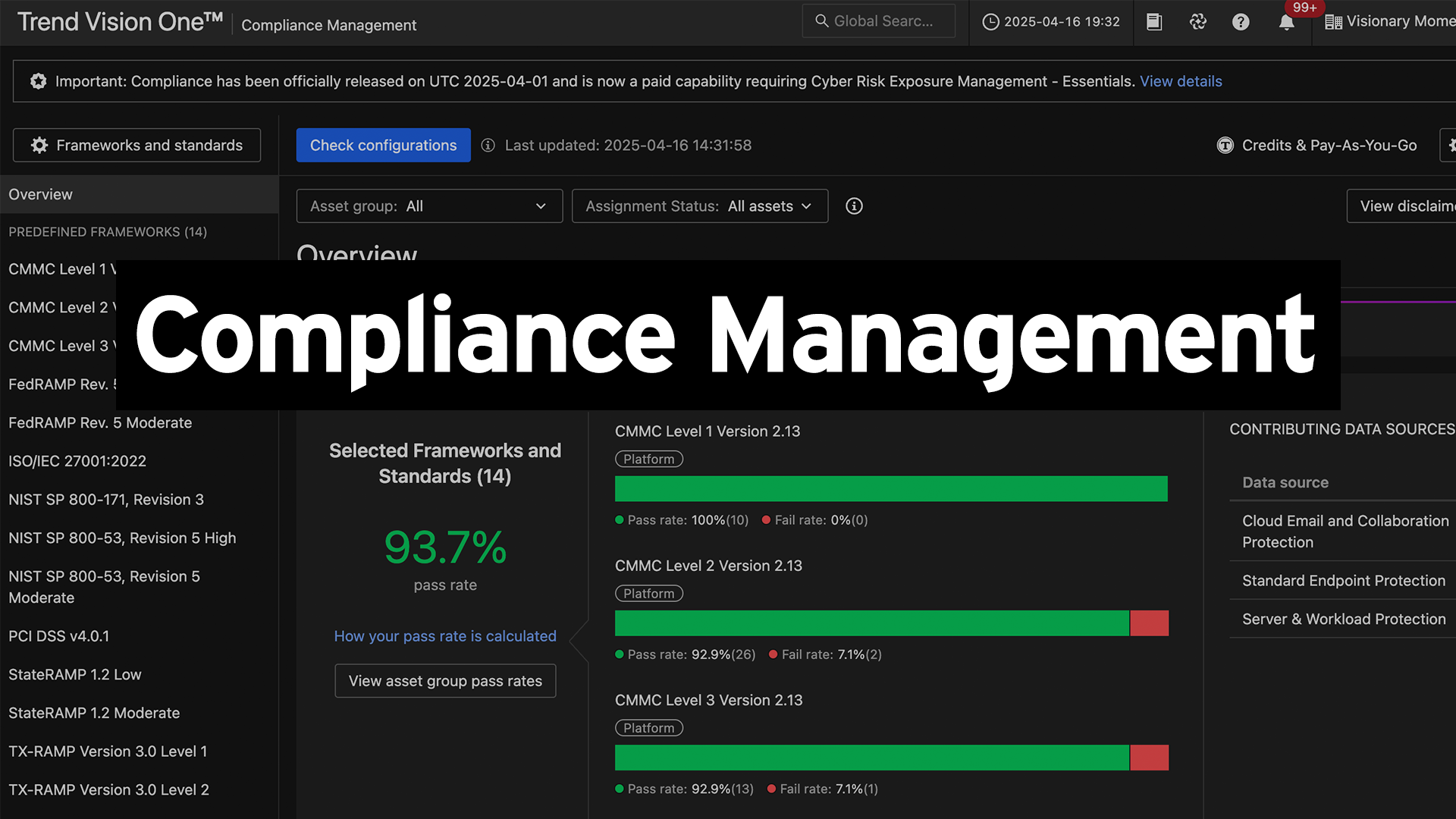Viewport: 1456px width, 819px height.
Task: Click the clock icon beside 2025-04-16 19:32
Action: 990,22
